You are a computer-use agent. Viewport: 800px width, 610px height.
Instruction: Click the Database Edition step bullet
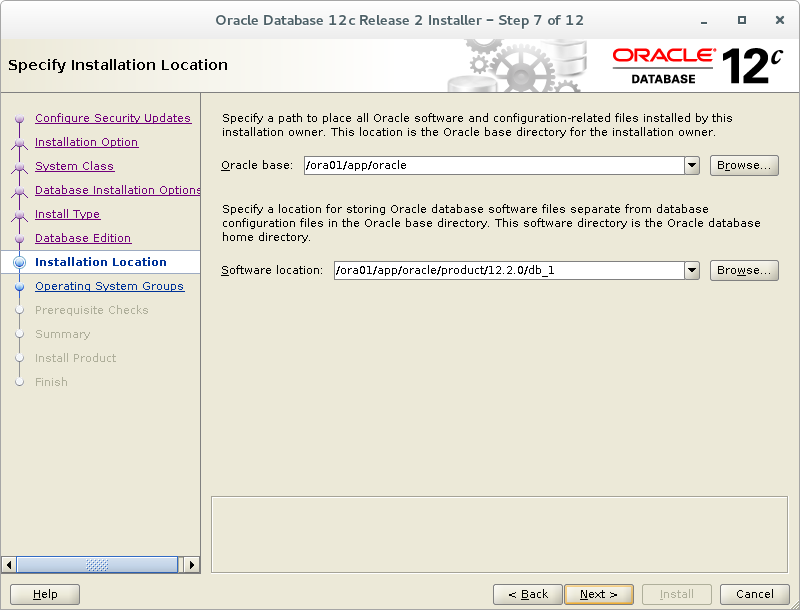19,238
